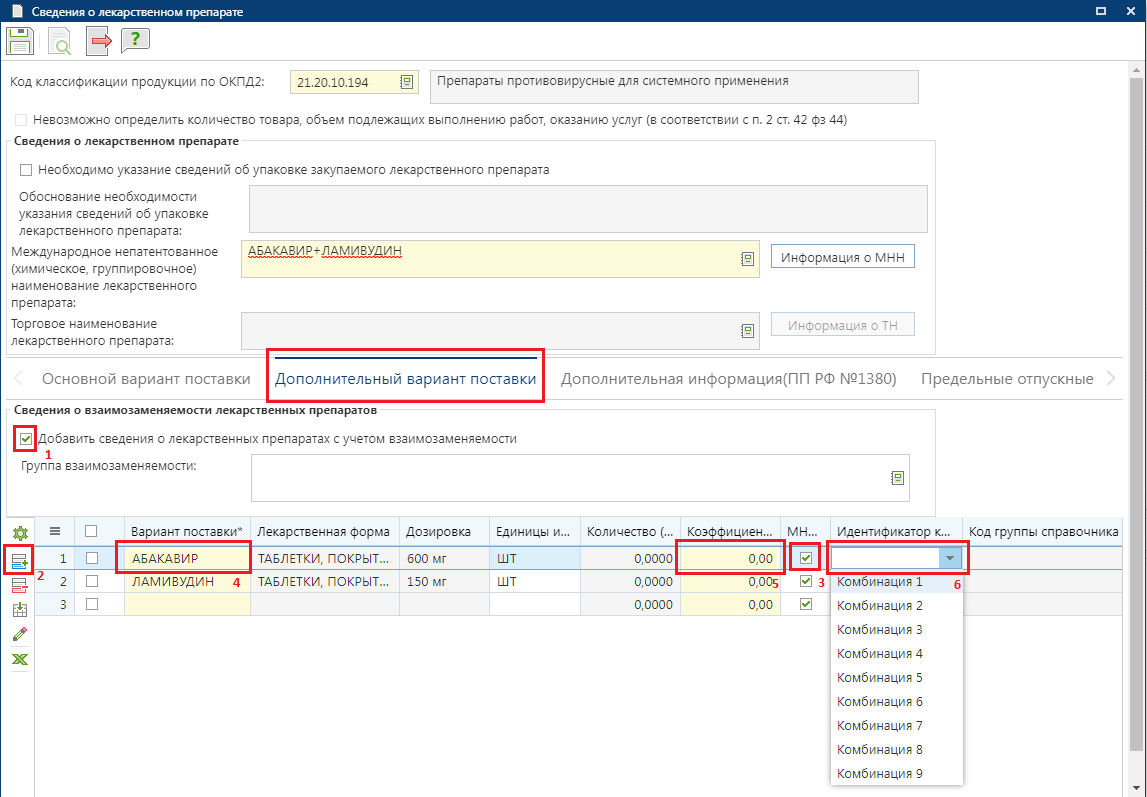
Task: Choose Комбинация 2 from the list
Action: 897,605
